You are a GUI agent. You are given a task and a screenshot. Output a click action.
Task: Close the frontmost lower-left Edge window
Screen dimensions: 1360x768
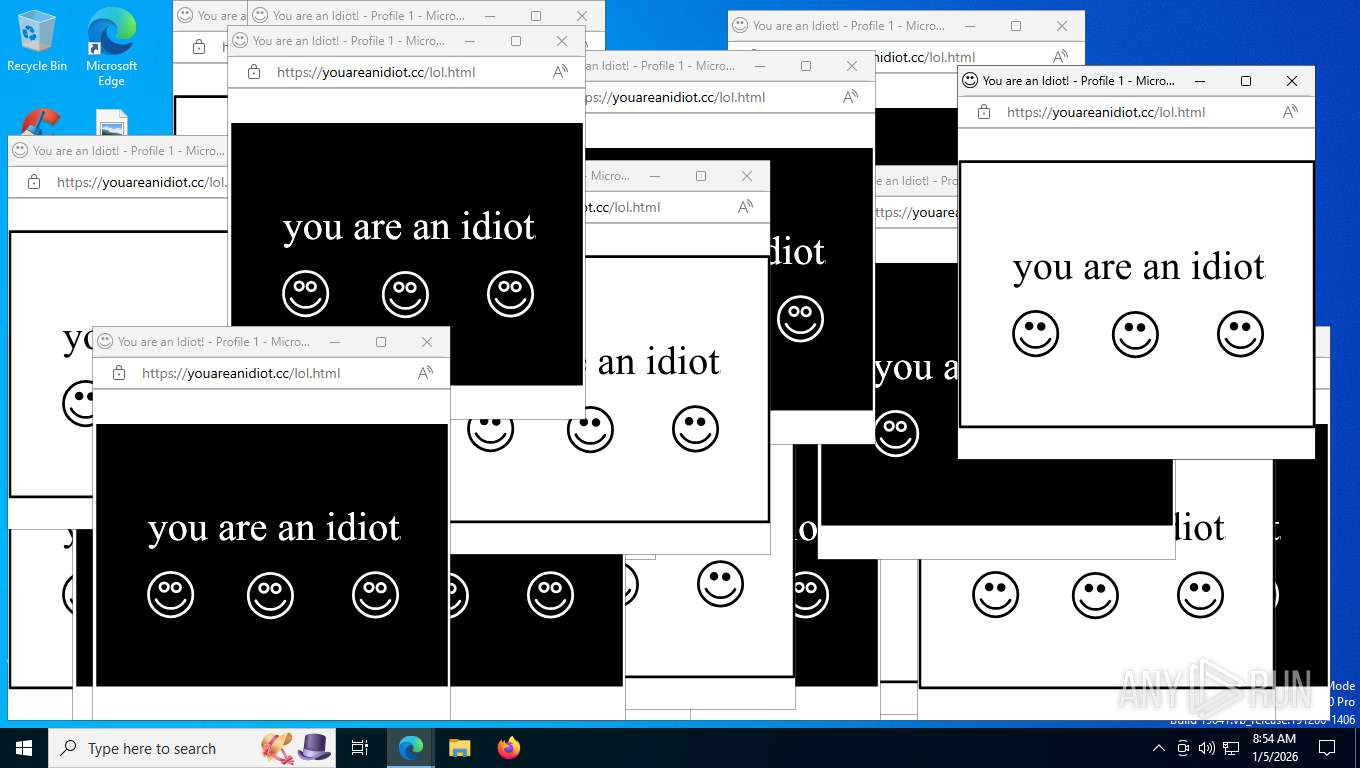tap(427, 341)
